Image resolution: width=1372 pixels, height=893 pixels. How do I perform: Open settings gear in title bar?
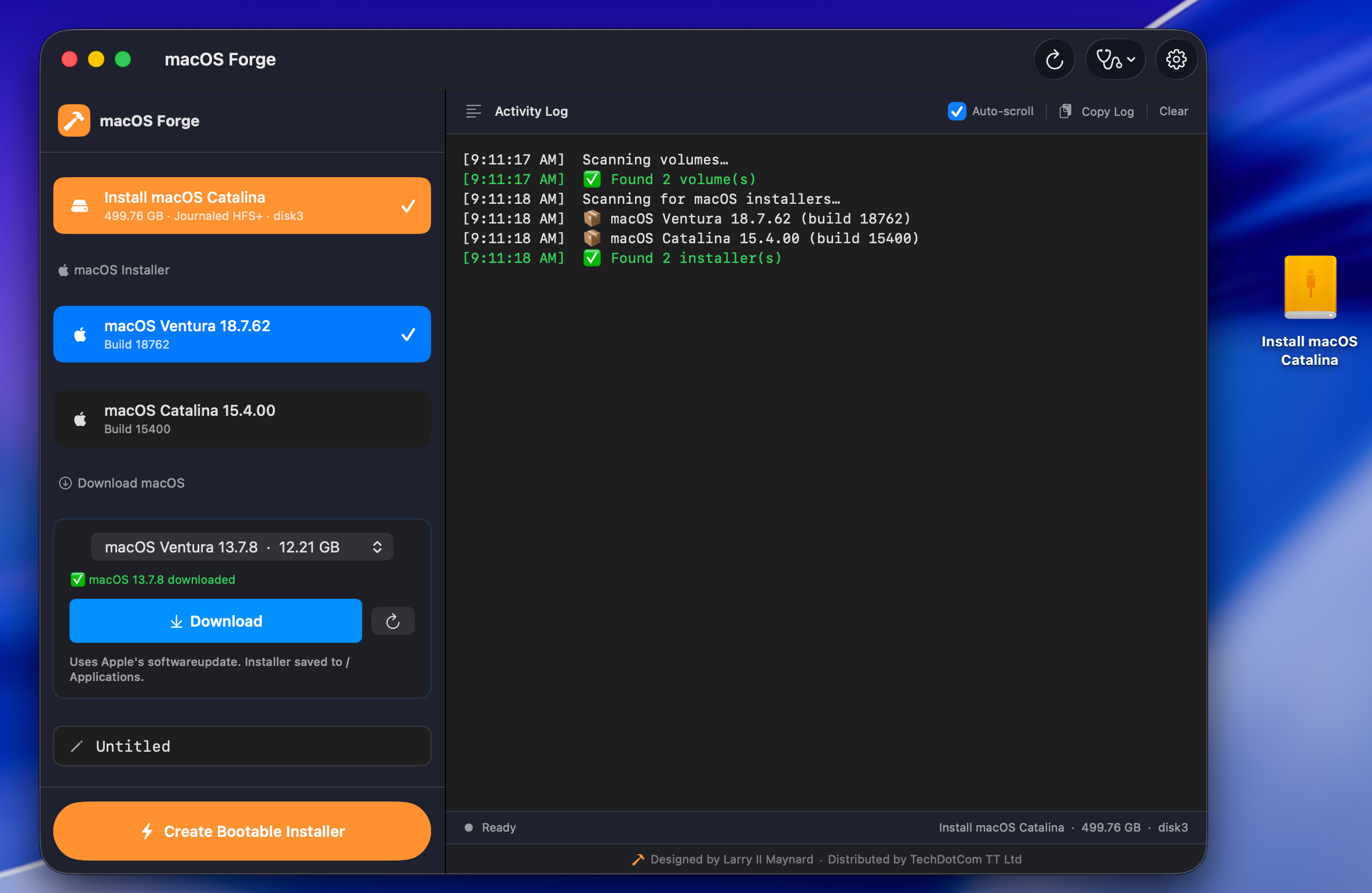(1176, 59)
